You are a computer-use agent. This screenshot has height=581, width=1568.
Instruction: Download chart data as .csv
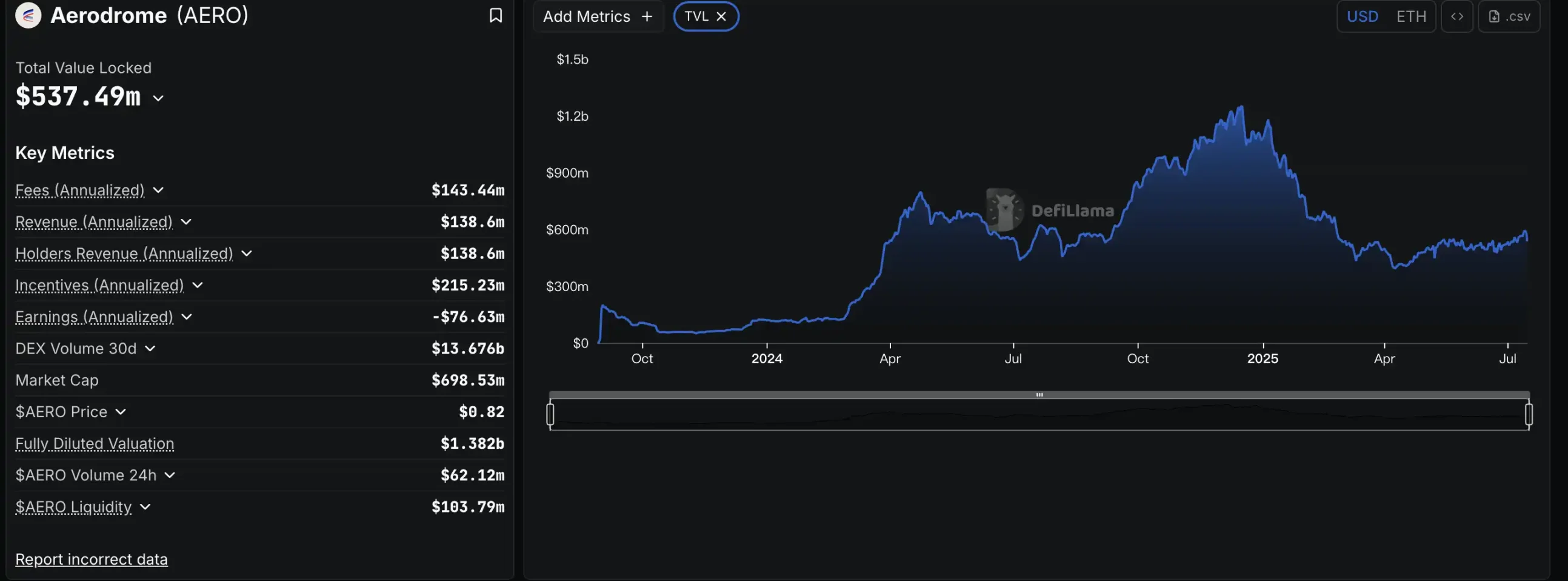pyautogui.click(x=1509, y=16)
